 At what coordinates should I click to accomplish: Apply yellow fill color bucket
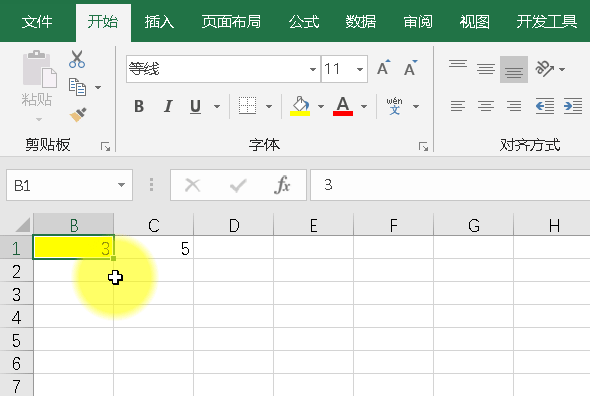(x=300, y=106)
